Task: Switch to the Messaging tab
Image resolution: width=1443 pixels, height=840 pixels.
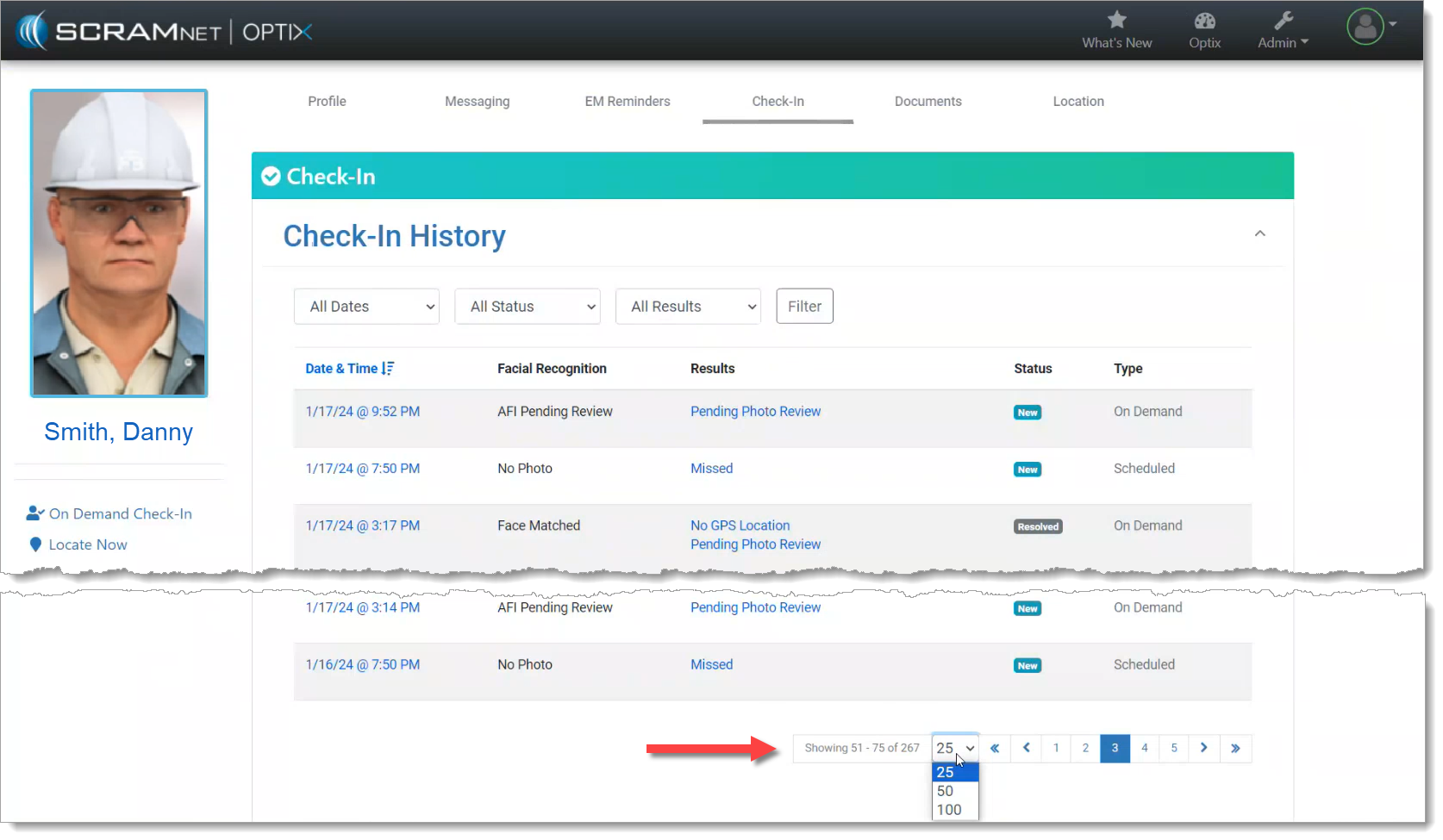Action: pyautogui.click(x=477, y=102)
